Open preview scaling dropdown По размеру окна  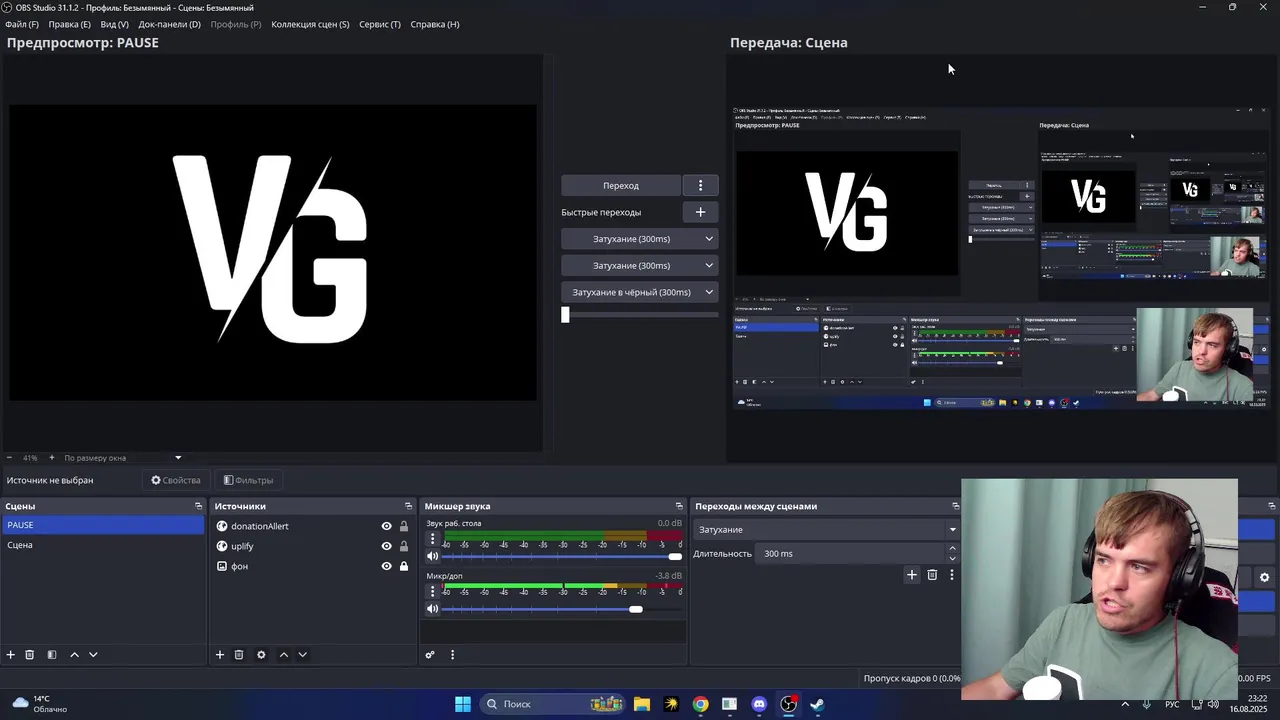(123, 458)
